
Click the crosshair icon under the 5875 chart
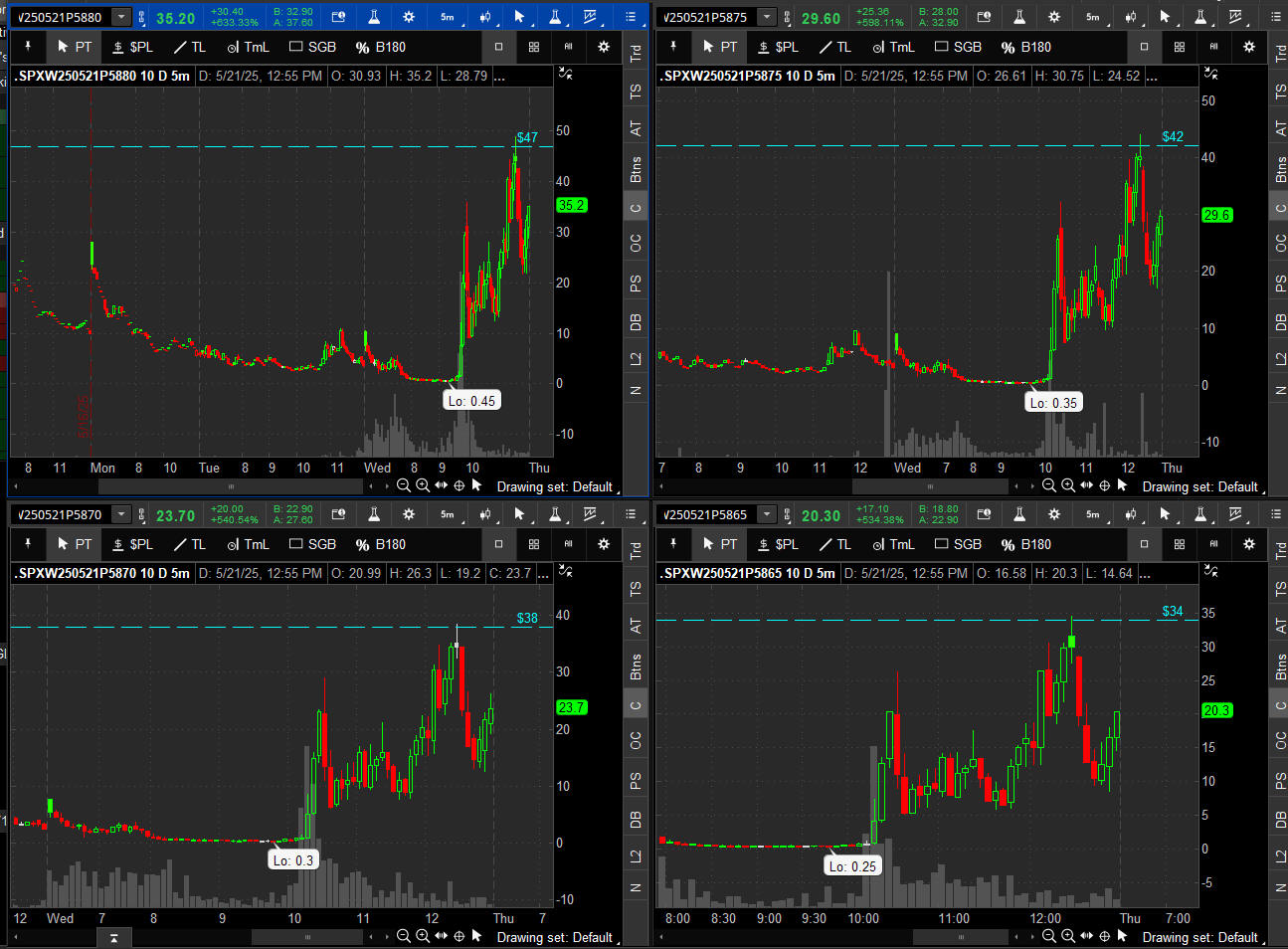(x=1104, y=485)
